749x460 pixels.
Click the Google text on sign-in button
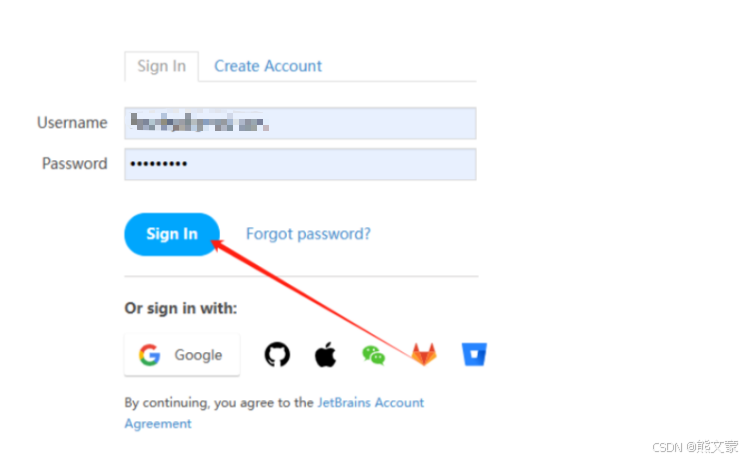(x=198, y=355)
